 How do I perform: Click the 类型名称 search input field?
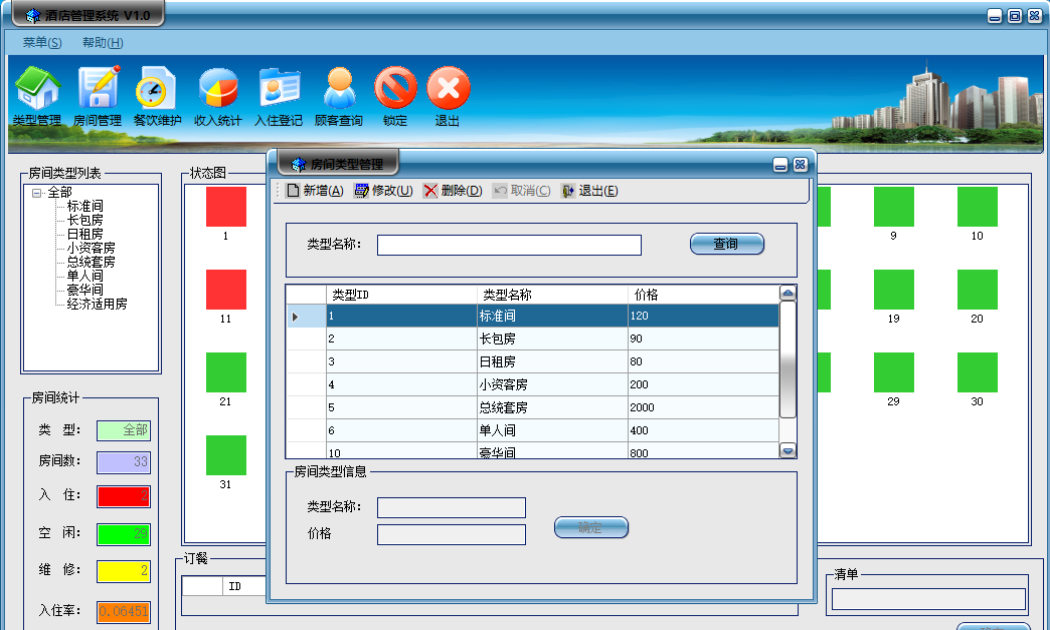509,245
